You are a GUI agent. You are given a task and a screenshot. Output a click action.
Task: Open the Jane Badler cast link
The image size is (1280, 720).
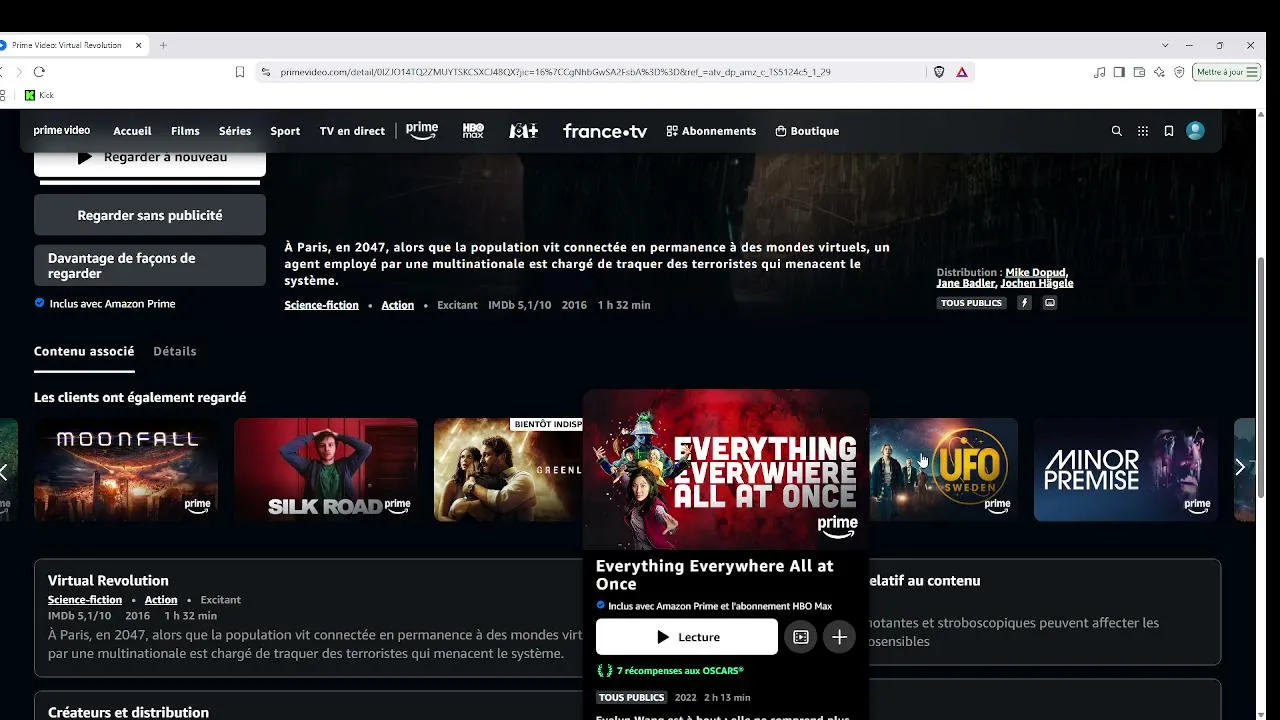tap(966, 283)
